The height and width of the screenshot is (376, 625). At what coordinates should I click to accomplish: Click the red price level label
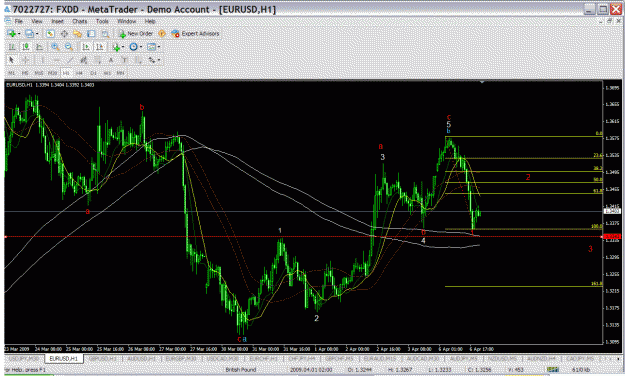click(612, 236)
